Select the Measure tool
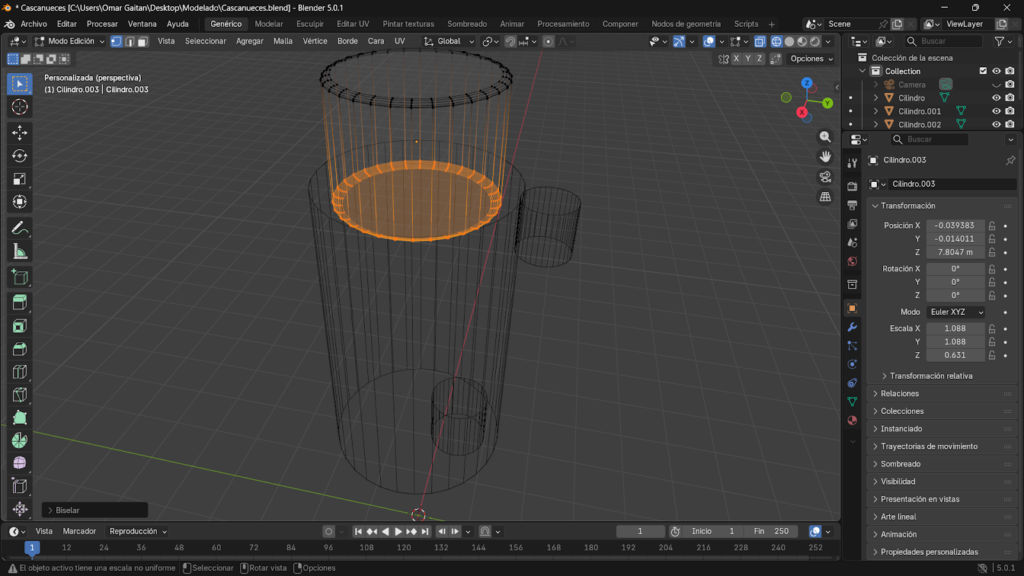 [x=19, y=251]
